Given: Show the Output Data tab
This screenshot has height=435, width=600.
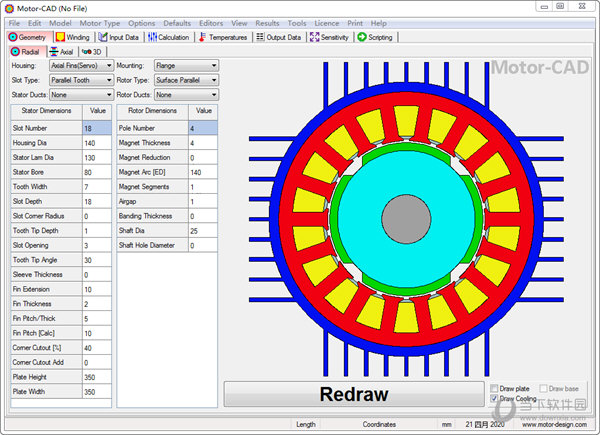Looking at the screenshot, I should tap(279, 37).
